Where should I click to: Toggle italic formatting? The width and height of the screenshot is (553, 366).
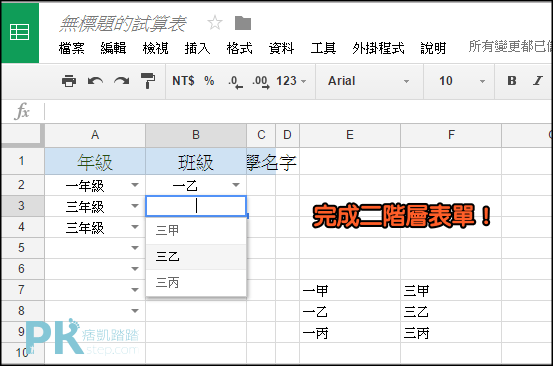pyautogui.click(x=537, y=81)
